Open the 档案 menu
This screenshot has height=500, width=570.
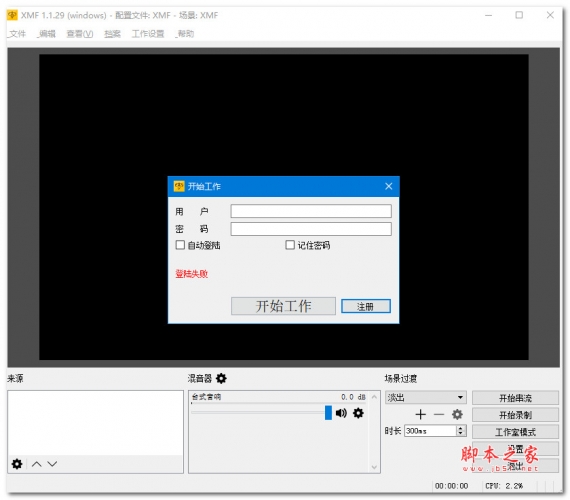[x=112, y=34]
